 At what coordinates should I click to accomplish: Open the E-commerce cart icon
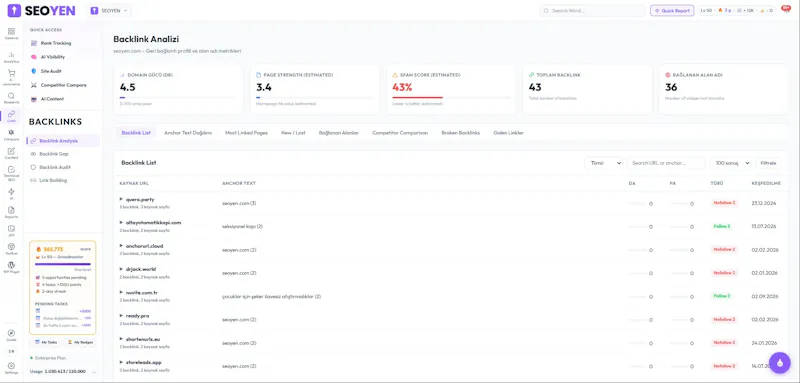[x=11, y=77]
